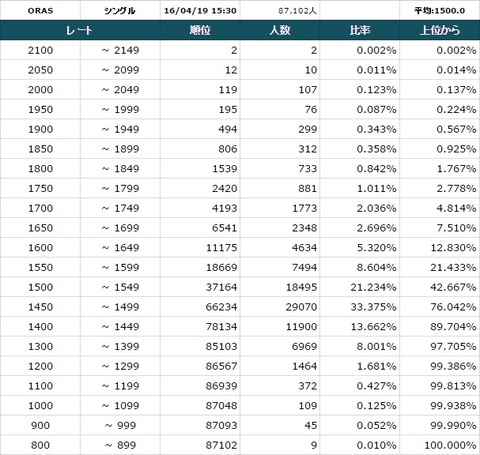The height and width of the screenshot is (455, 480).
Task: Click the ratio cell 5.320%
Action: tap(360, 247)
